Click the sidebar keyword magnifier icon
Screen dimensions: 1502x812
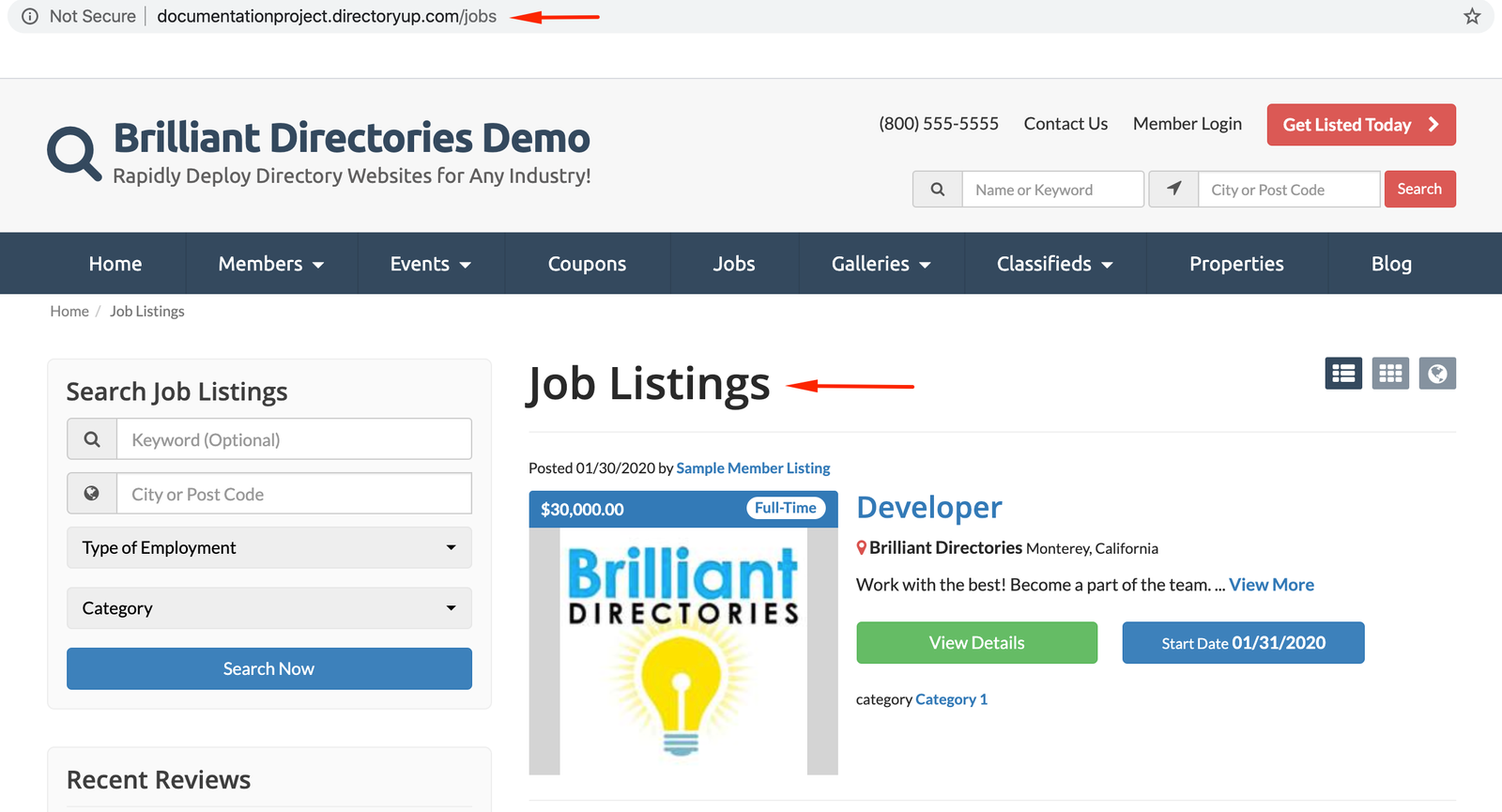[x=92, y=439]
